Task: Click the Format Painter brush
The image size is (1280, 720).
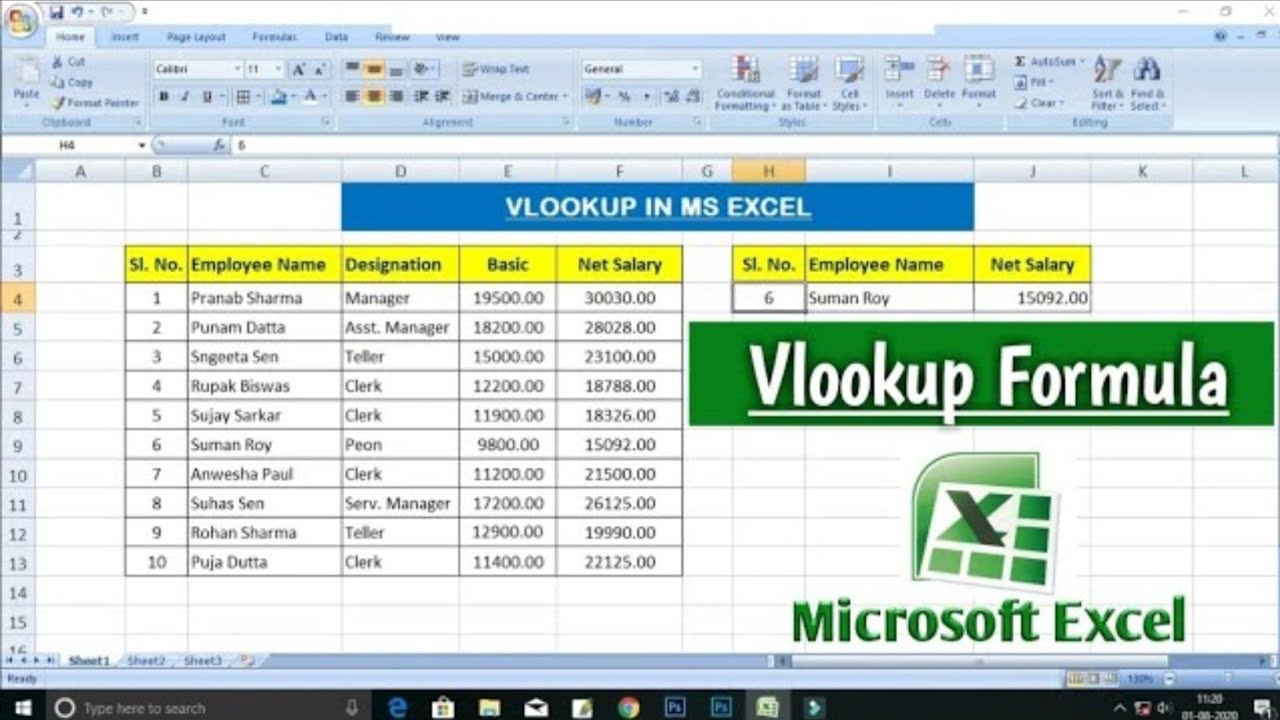Action: pyautogui.click(x=59, y=103)
